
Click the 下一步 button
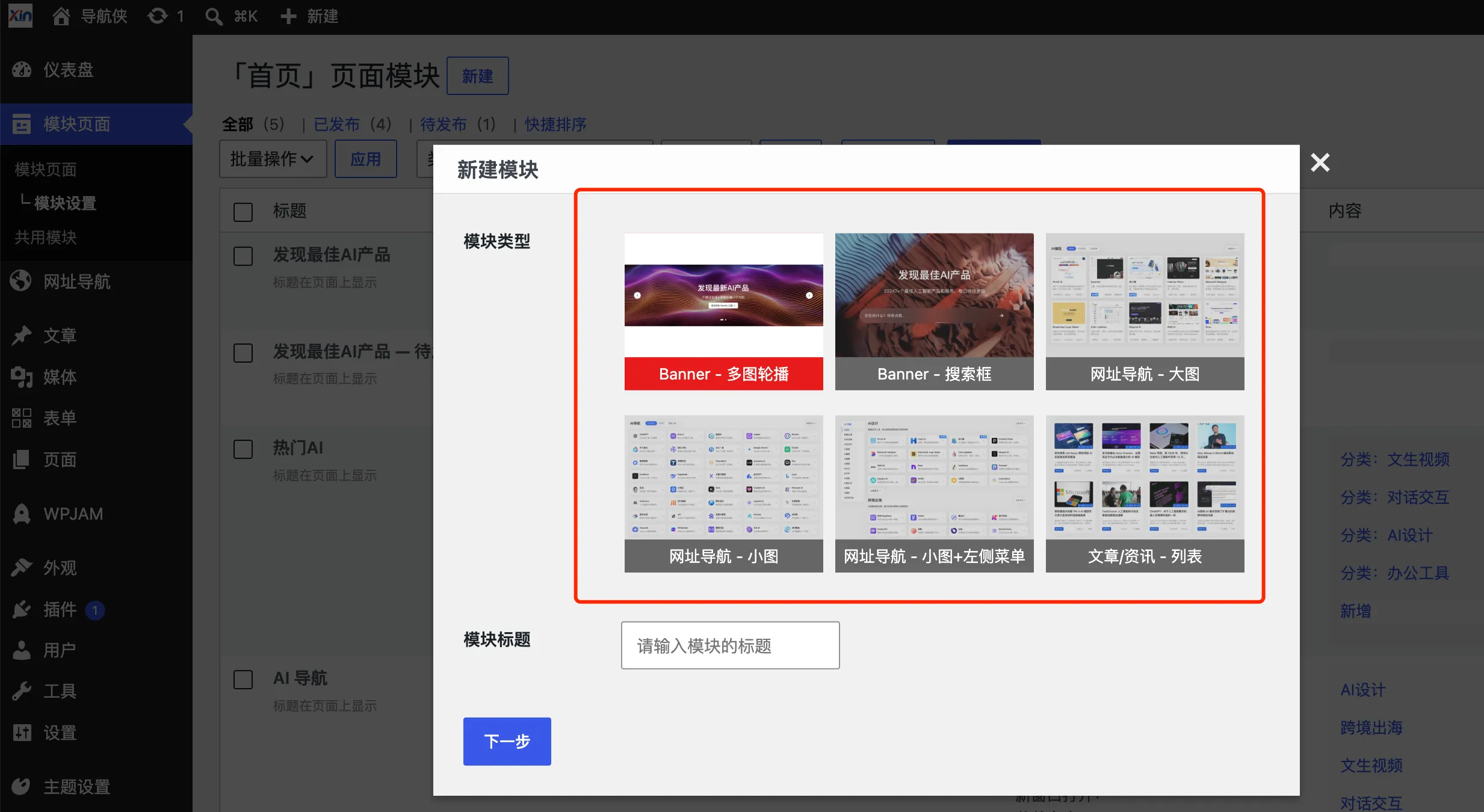(507, 741)
